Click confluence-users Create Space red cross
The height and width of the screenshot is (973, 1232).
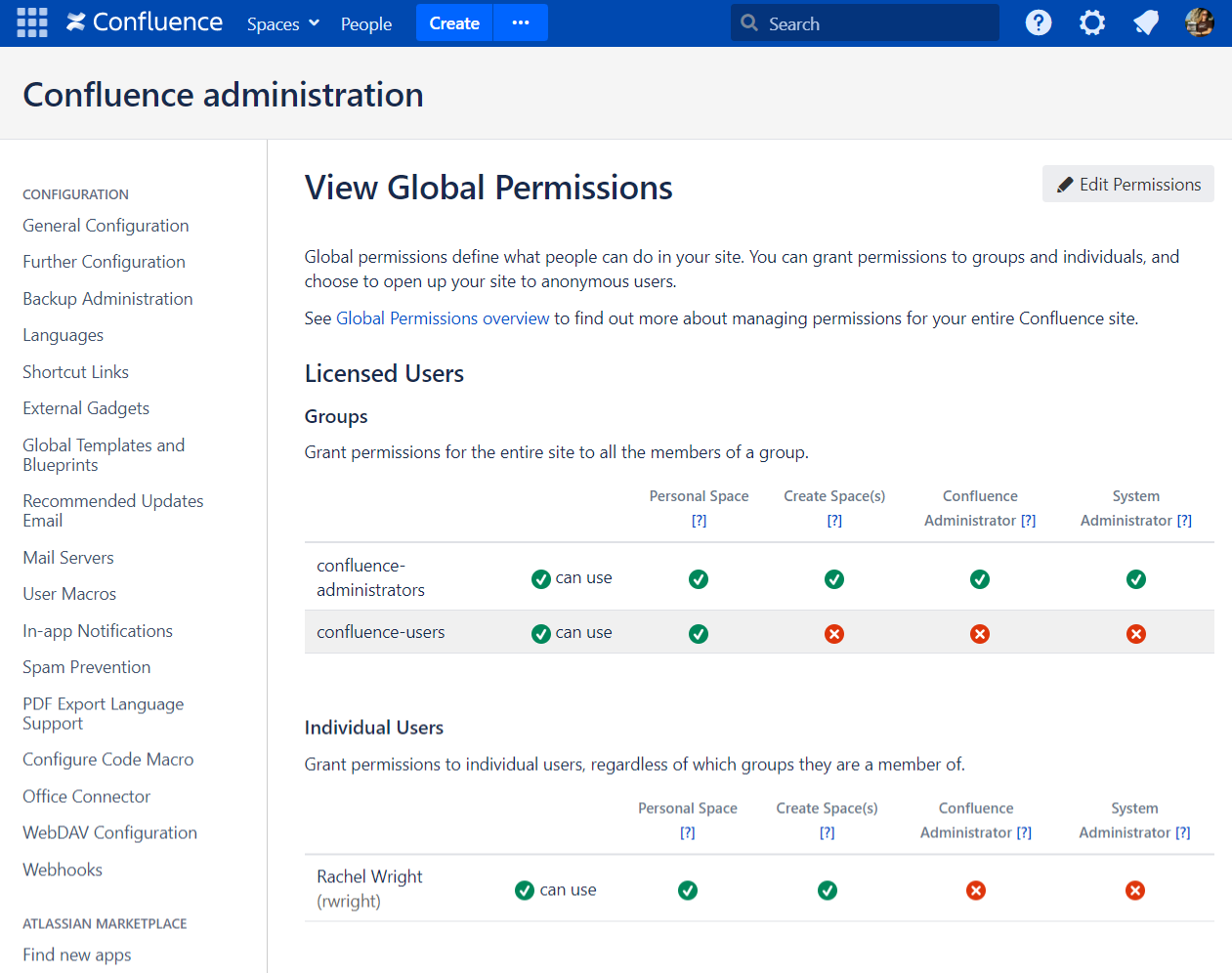point(834,634)
